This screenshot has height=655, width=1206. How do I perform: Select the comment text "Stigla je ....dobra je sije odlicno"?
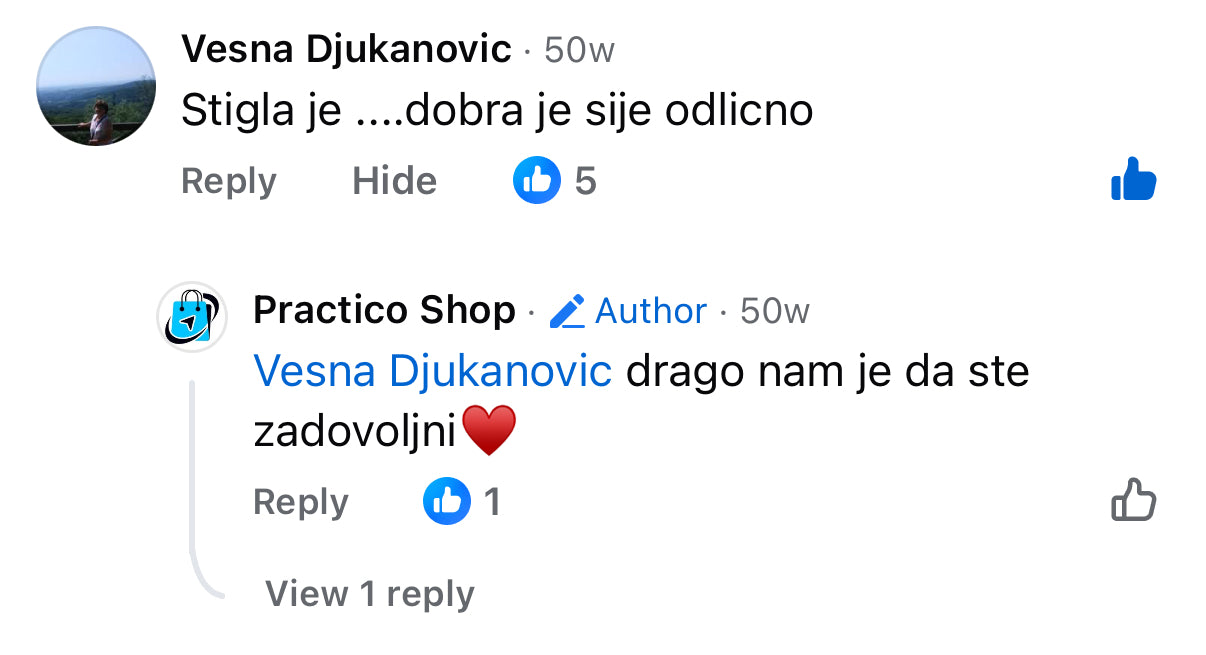click(497, 111)
